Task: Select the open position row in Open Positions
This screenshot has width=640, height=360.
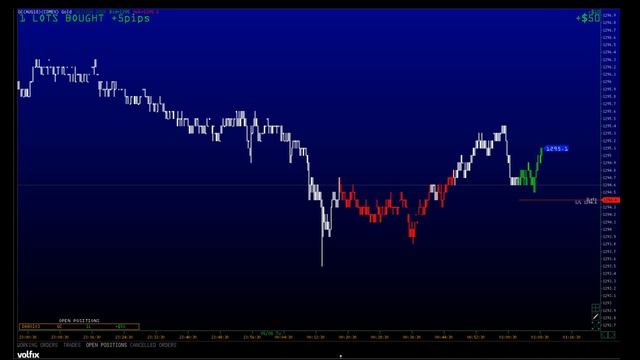Action: [x=79, y=327]
